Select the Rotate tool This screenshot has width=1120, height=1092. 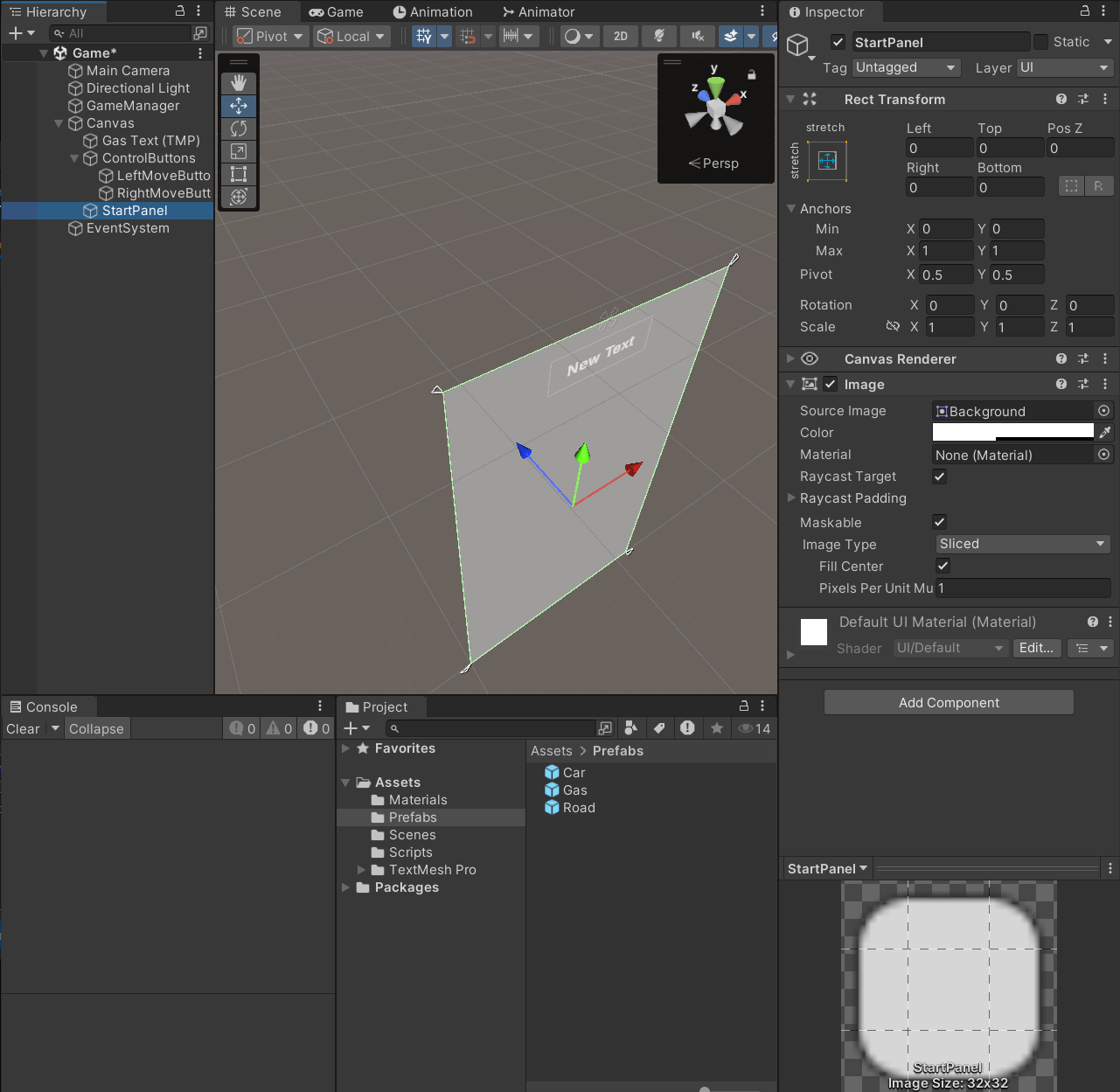(239, 129)
